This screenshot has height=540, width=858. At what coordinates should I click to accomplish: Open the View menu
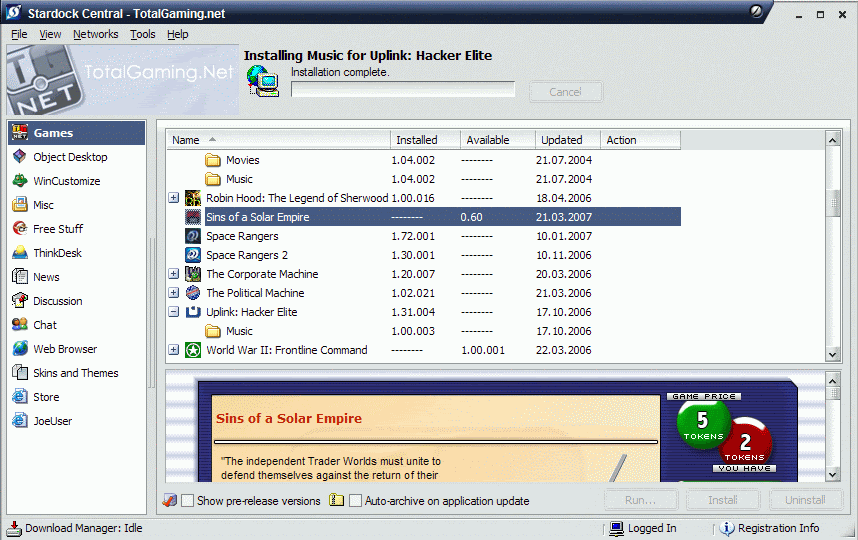pos(50,34)
